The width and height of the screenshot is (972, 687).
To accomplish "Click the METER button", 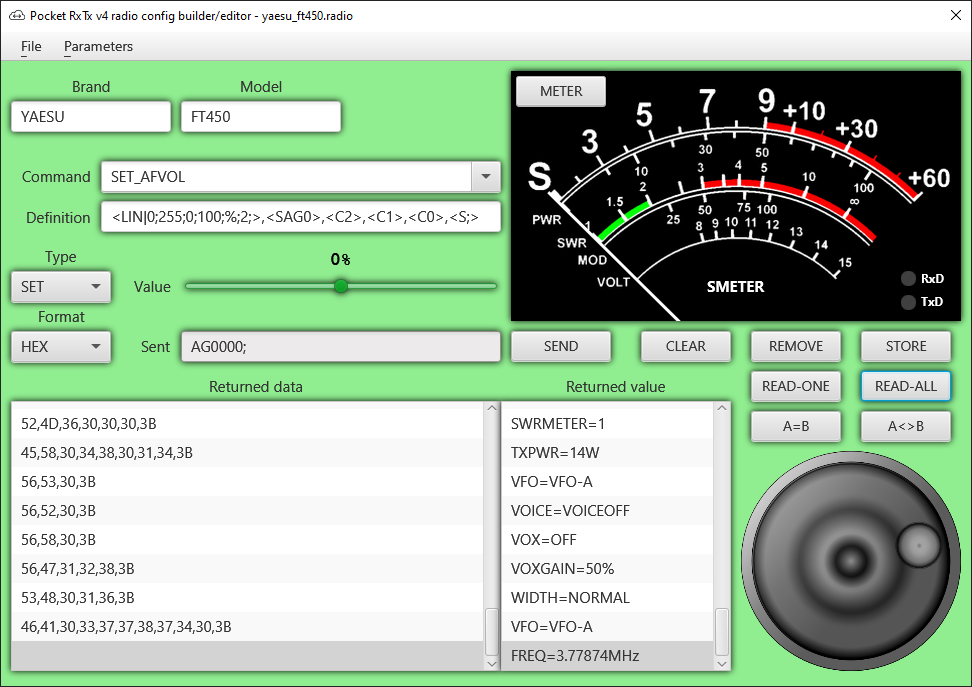I will [x=560, y=91].
